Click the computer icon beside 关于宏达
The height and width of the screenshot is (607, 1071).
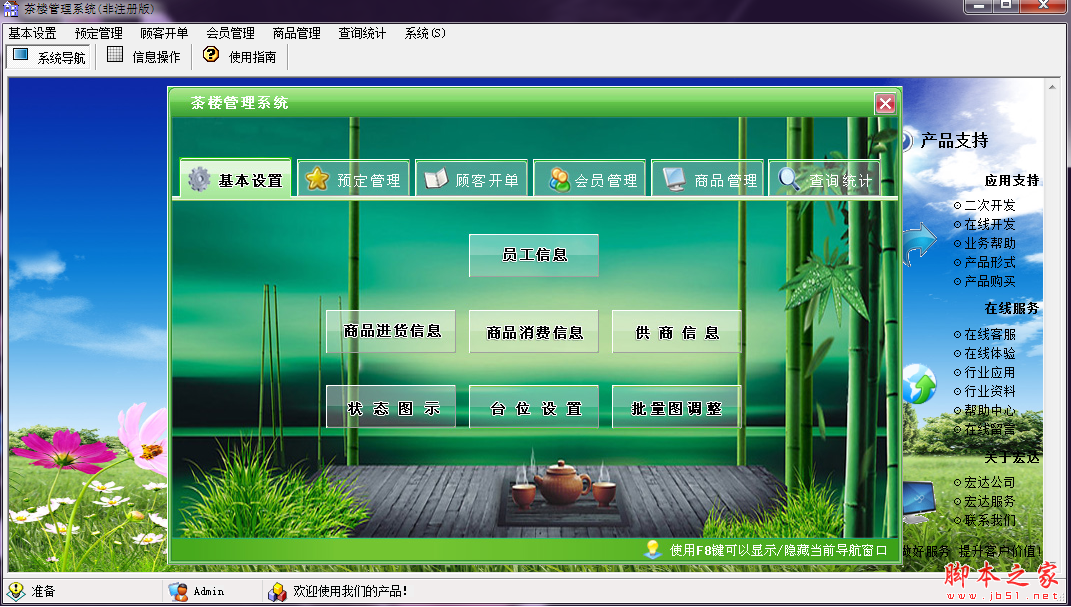918,501
